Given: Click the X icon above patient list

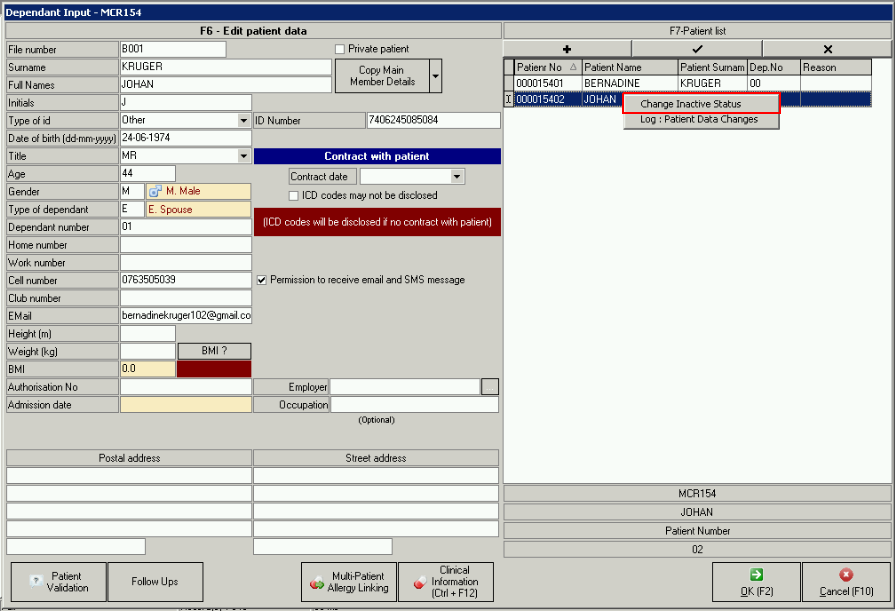Looking at the screenshot, I should click(827, 49).
